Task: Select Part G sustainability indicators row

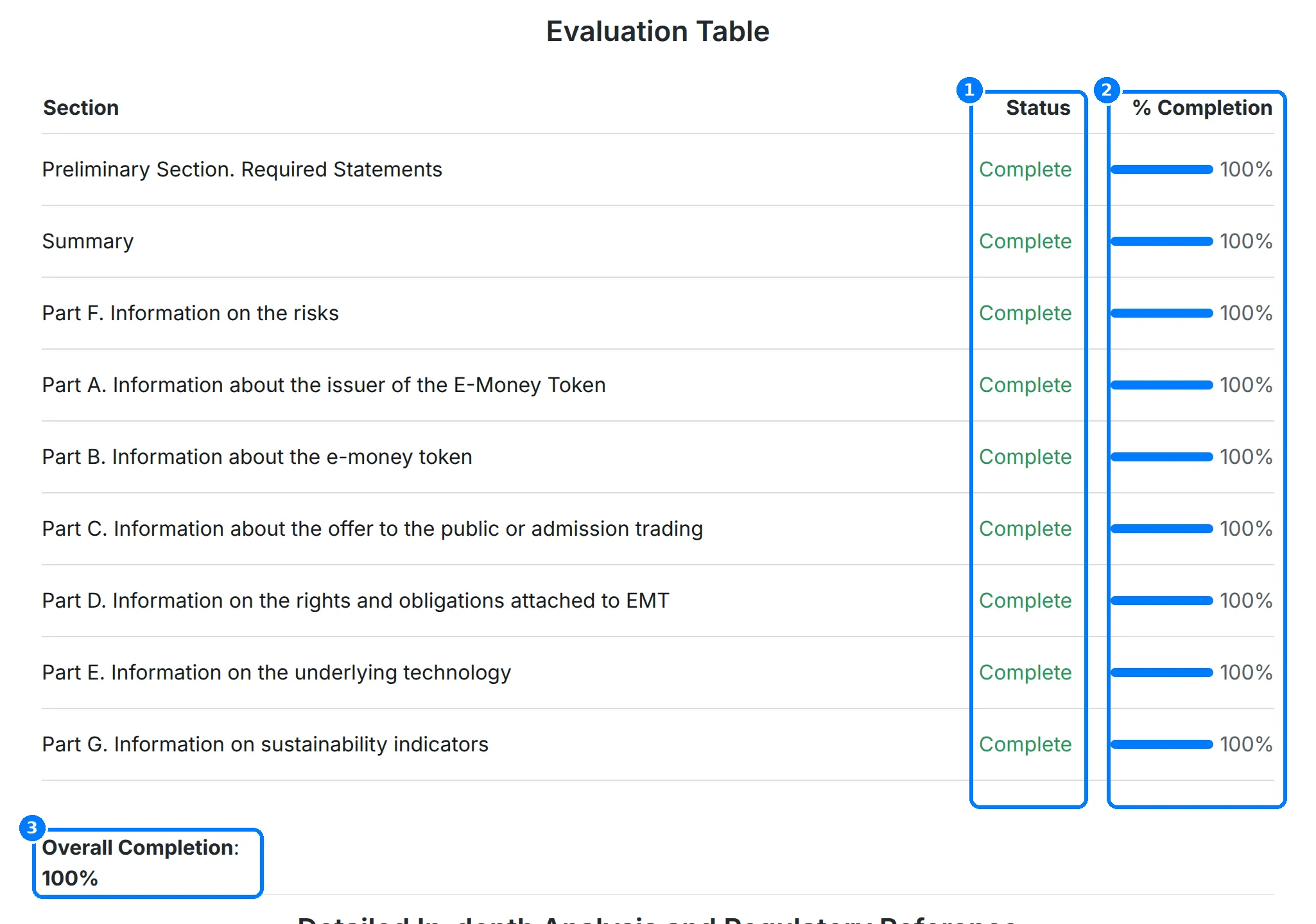Action: (x=658, y=744)
